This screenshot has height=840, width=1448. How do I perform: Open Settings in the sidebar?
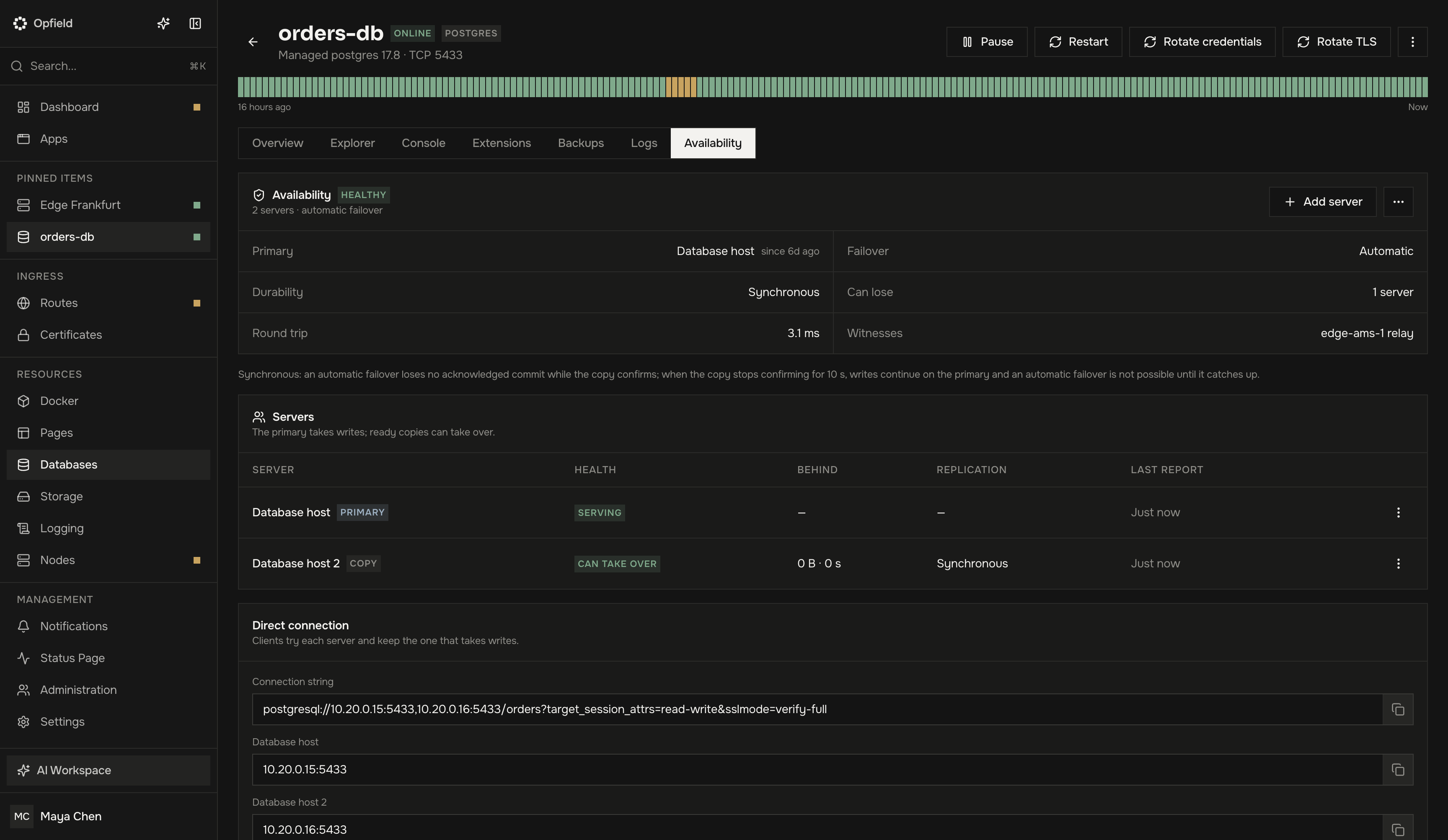pyautogui.click(x=109, y=722)
